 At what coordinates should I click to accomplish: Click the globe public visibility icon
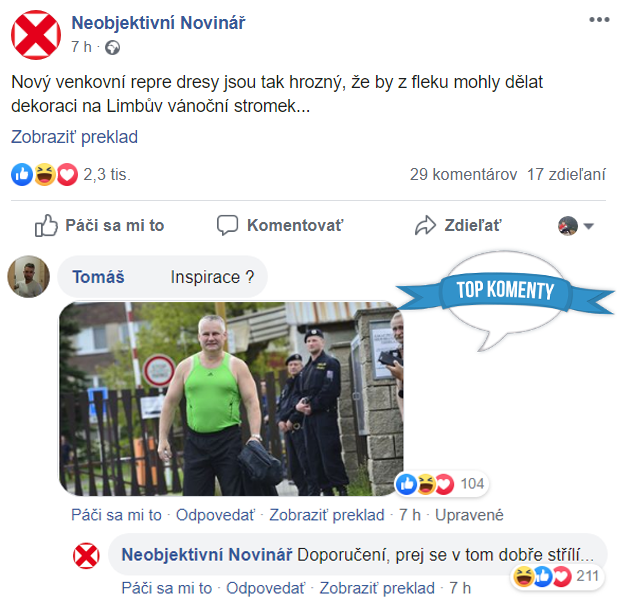[x=113, y=48]
